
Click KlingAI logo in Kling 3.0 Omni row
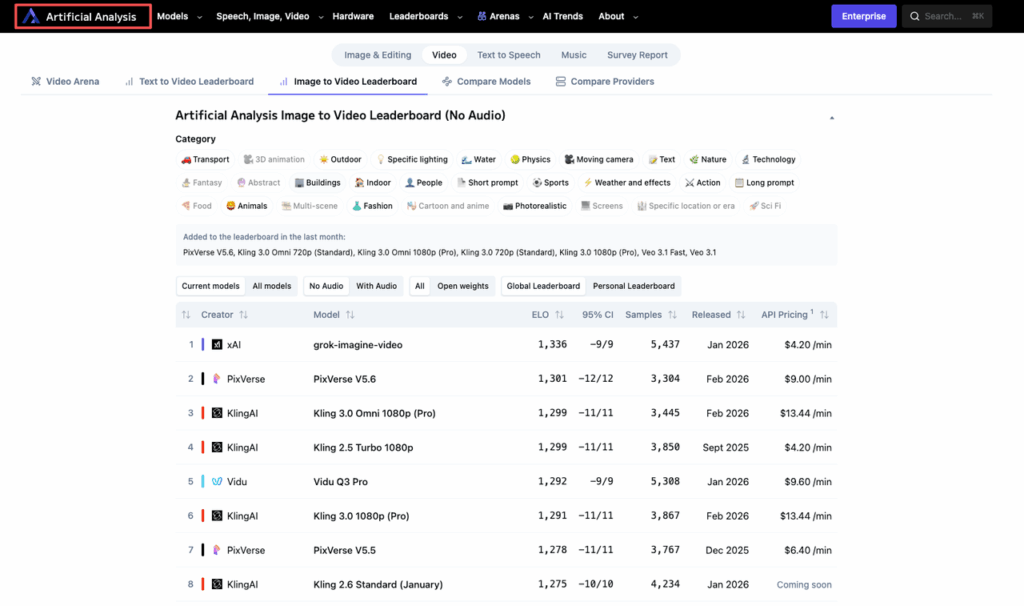click(217, 413)
